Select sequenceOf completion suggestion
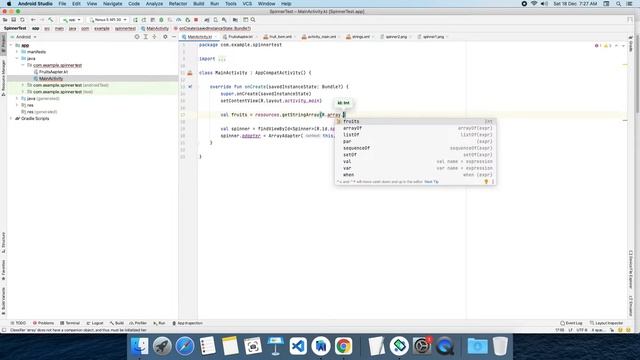 (416, 148)
